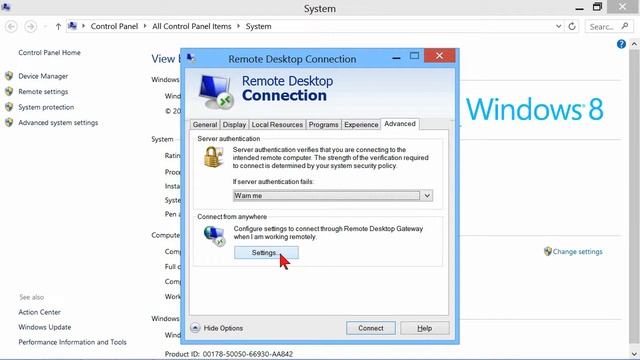Click the search magnifier icon
The height and width of the screenshot is (360, 640).
pos(624,27)
